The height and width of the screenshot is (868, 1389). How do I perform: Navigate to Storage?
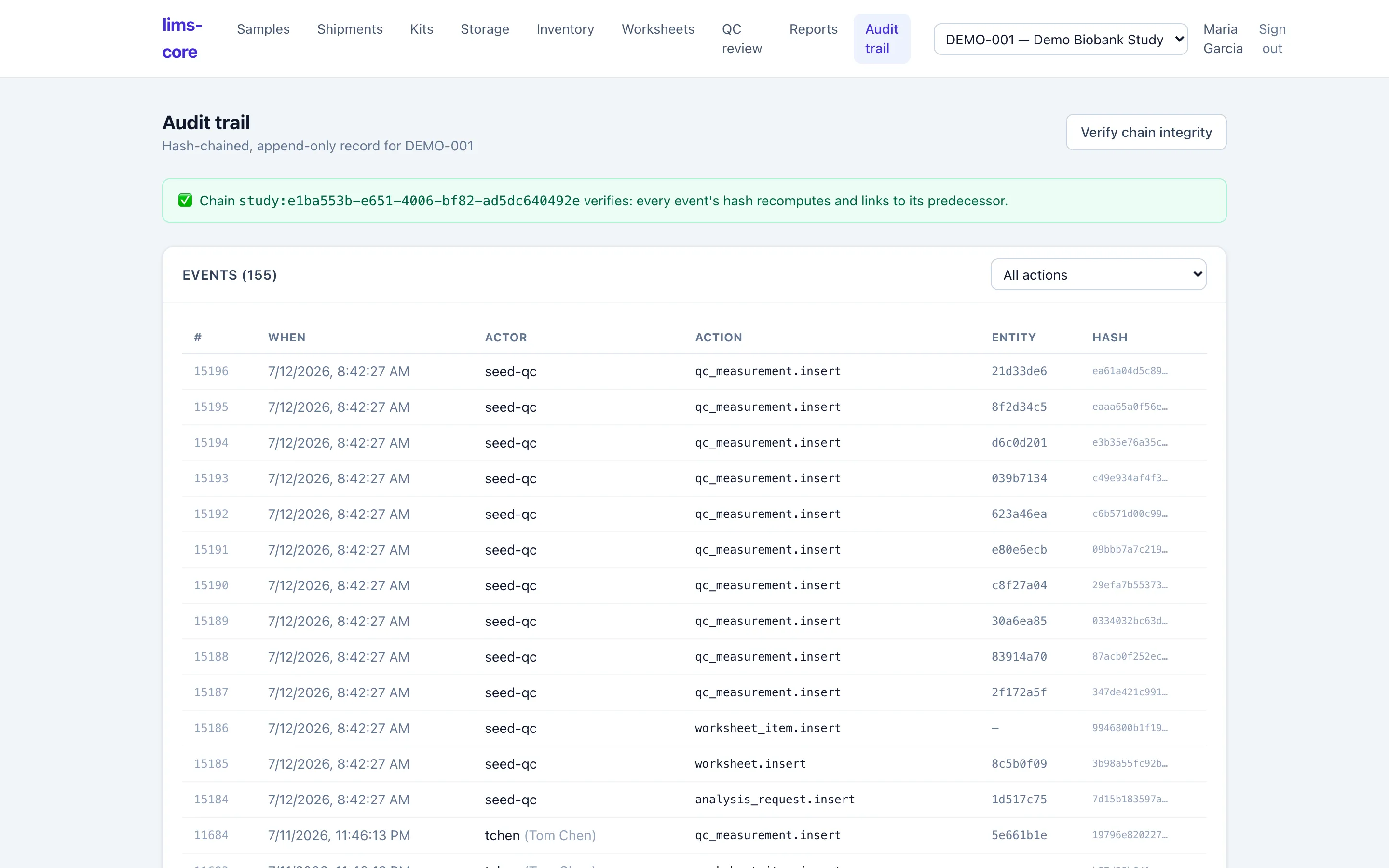[484, 29]
